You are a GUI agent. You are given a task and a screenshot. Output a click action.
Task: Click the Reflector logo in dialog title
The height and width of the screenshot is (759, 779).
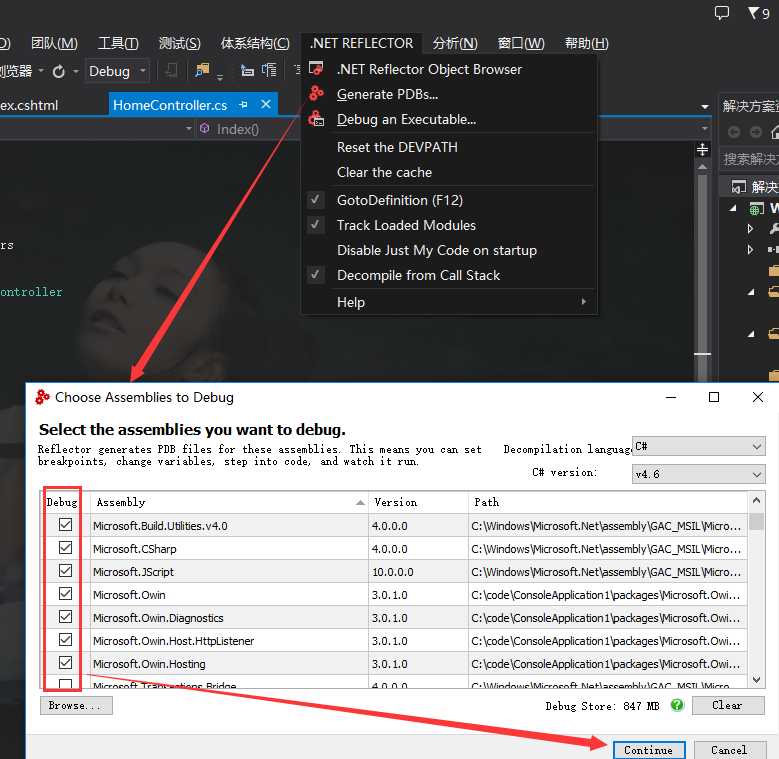click(x=43, y=397)
